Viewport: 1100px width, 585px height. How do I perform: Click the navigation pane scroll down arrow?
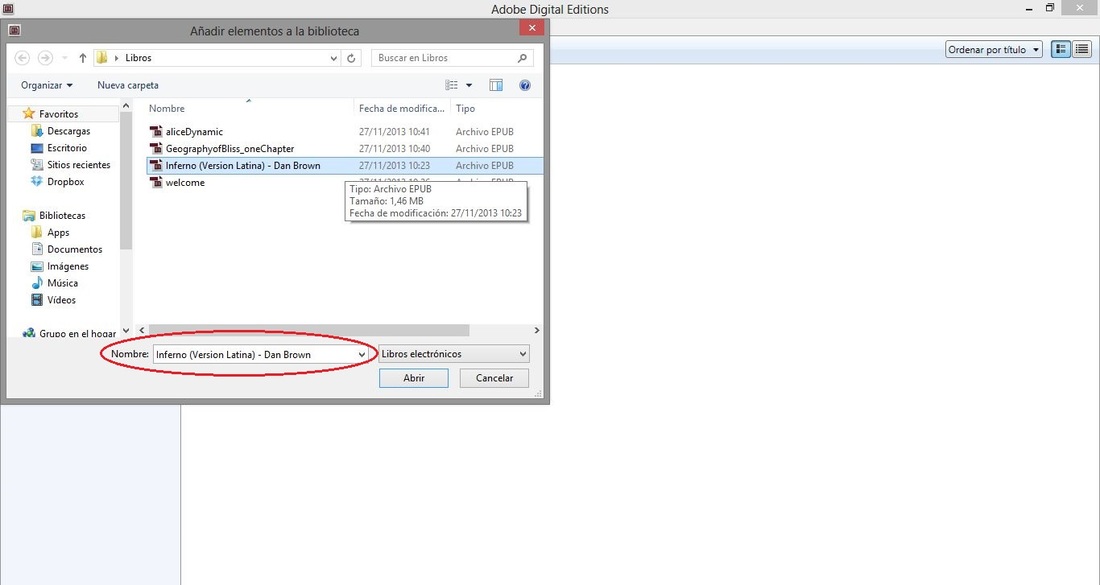pos(126,330)
